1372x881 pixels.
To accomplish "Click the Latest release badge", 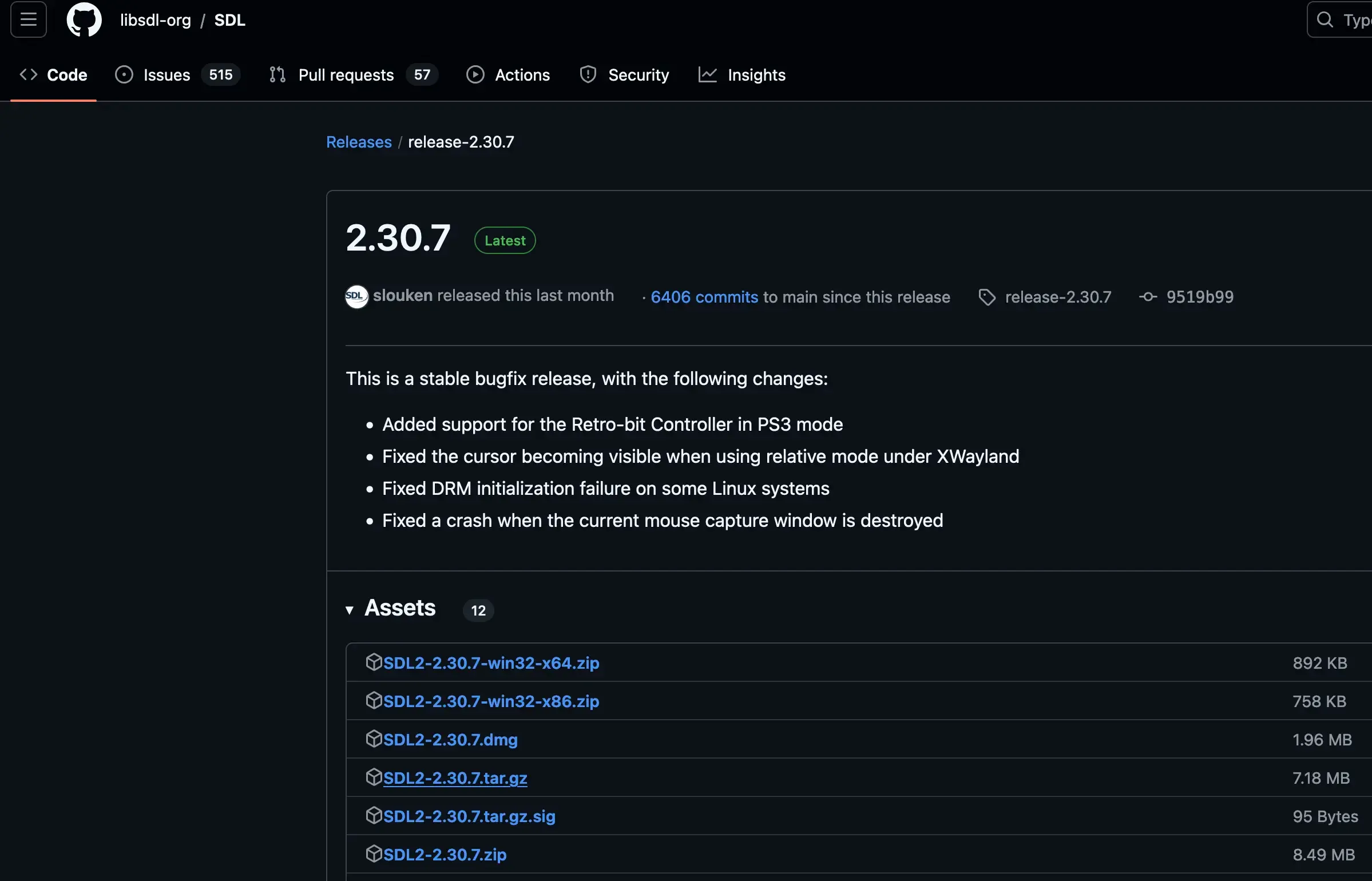I will [504, 240].
